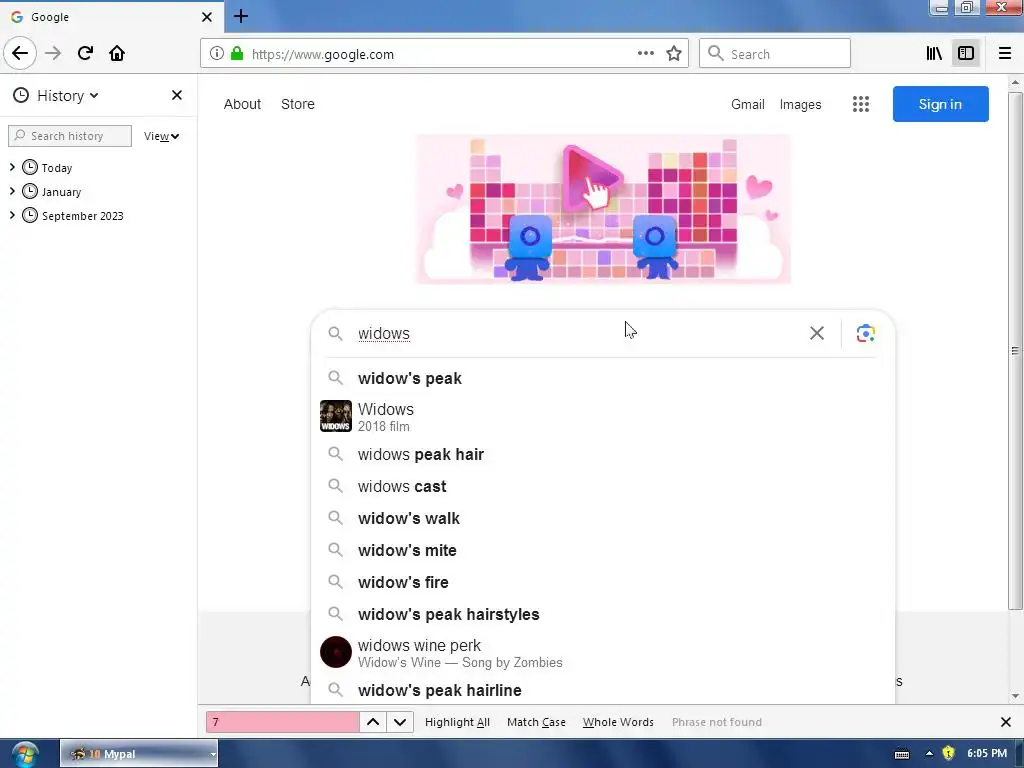Screen dimensions: 1024x768
Task: Show site information icon in address bar
Action: pos(217,54)
